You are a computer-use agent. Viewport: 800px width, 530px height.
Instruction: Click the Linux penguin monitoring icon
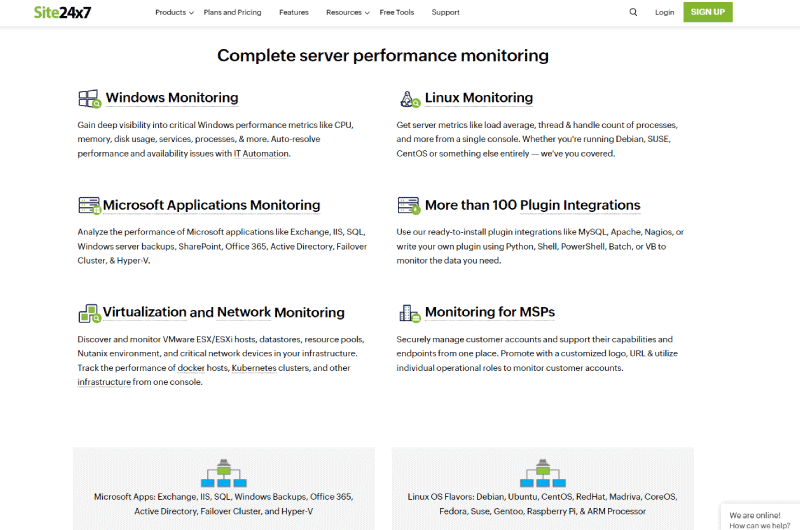(410, 99)
